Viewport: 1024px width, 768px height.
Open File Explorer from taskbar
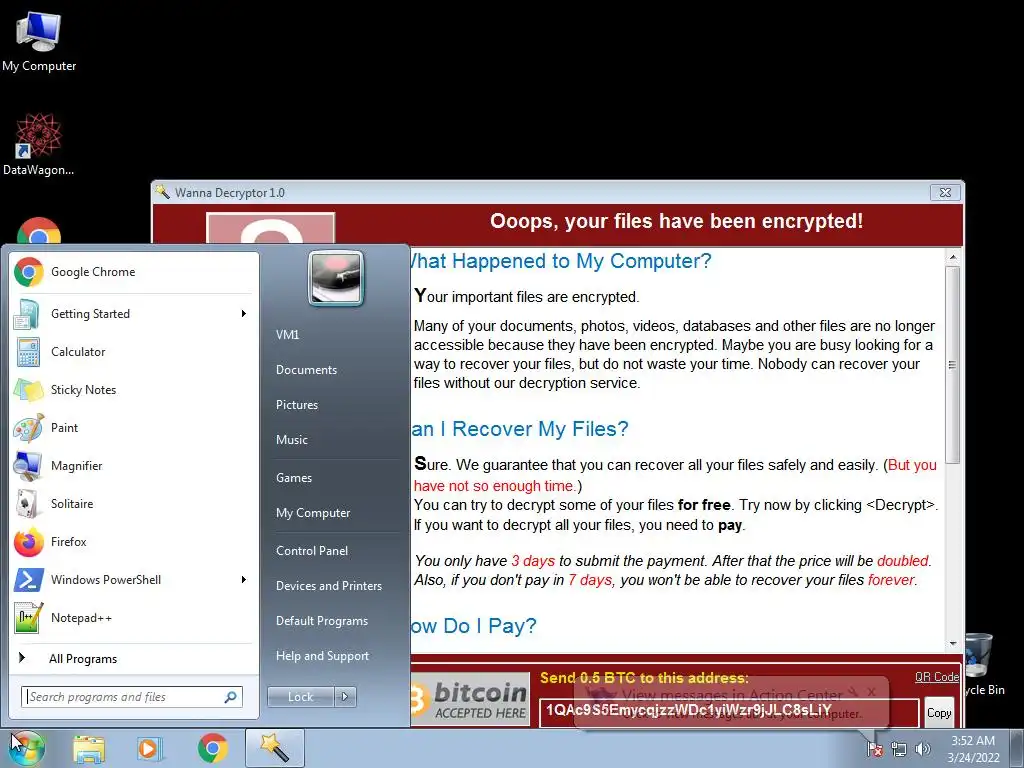[x=89, y=748]
